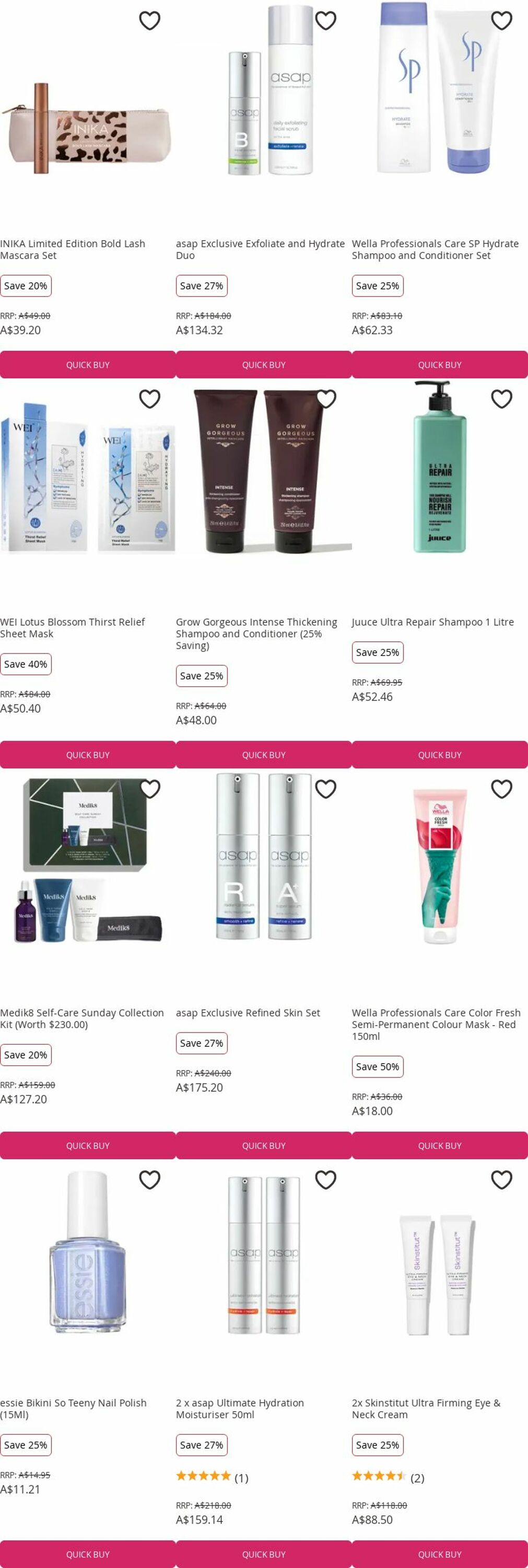This screenshot has height=1568, width=528.
Task: Quick buy Grow Gorgeous Shampoo and Conditioner
Action: click(263, 755)
